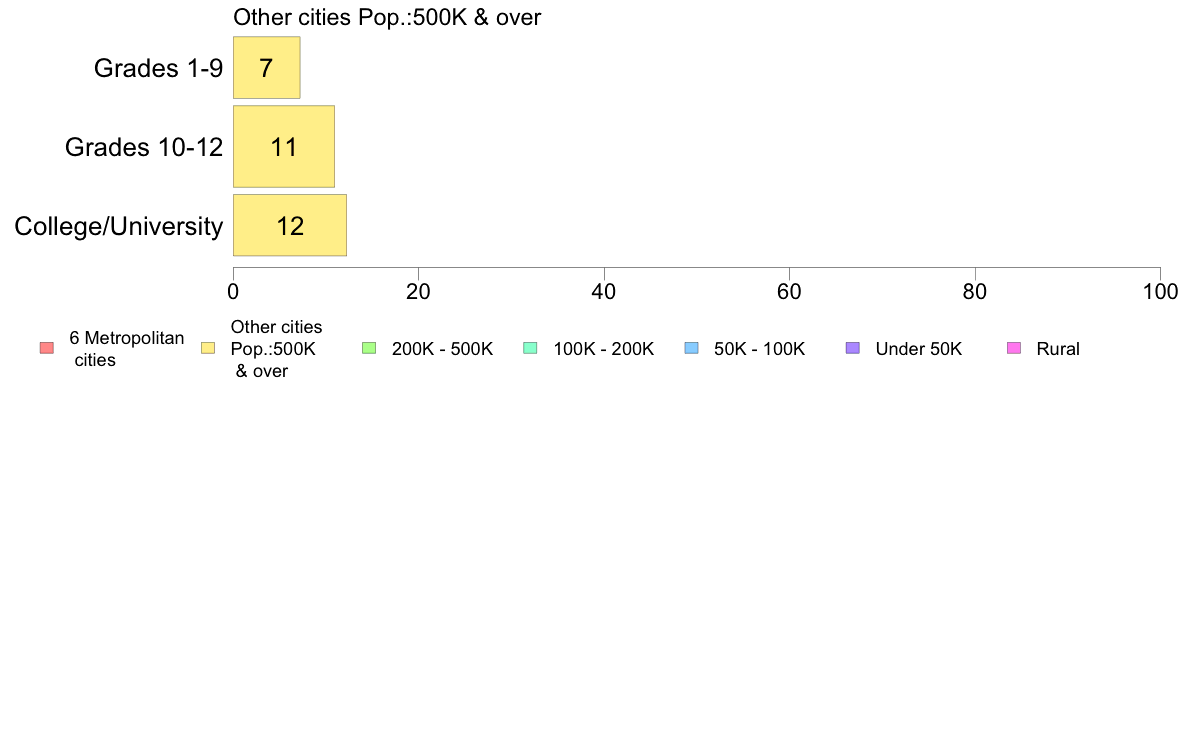Click the blue 50K - 100K legend swatch
This screenshot has height=736, width=1188.
pyautogui.click(x=691, y=349)
